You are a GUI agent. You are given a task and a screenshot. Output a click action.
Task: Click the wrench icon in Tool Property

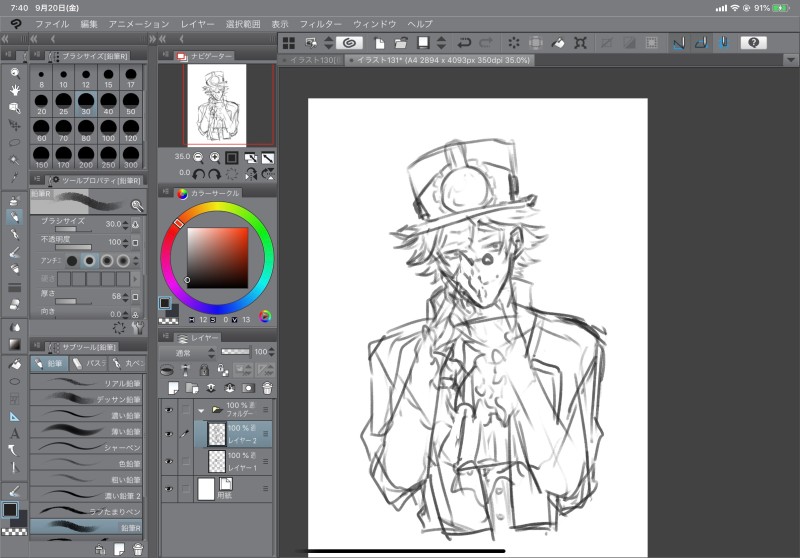pos(138,327)
